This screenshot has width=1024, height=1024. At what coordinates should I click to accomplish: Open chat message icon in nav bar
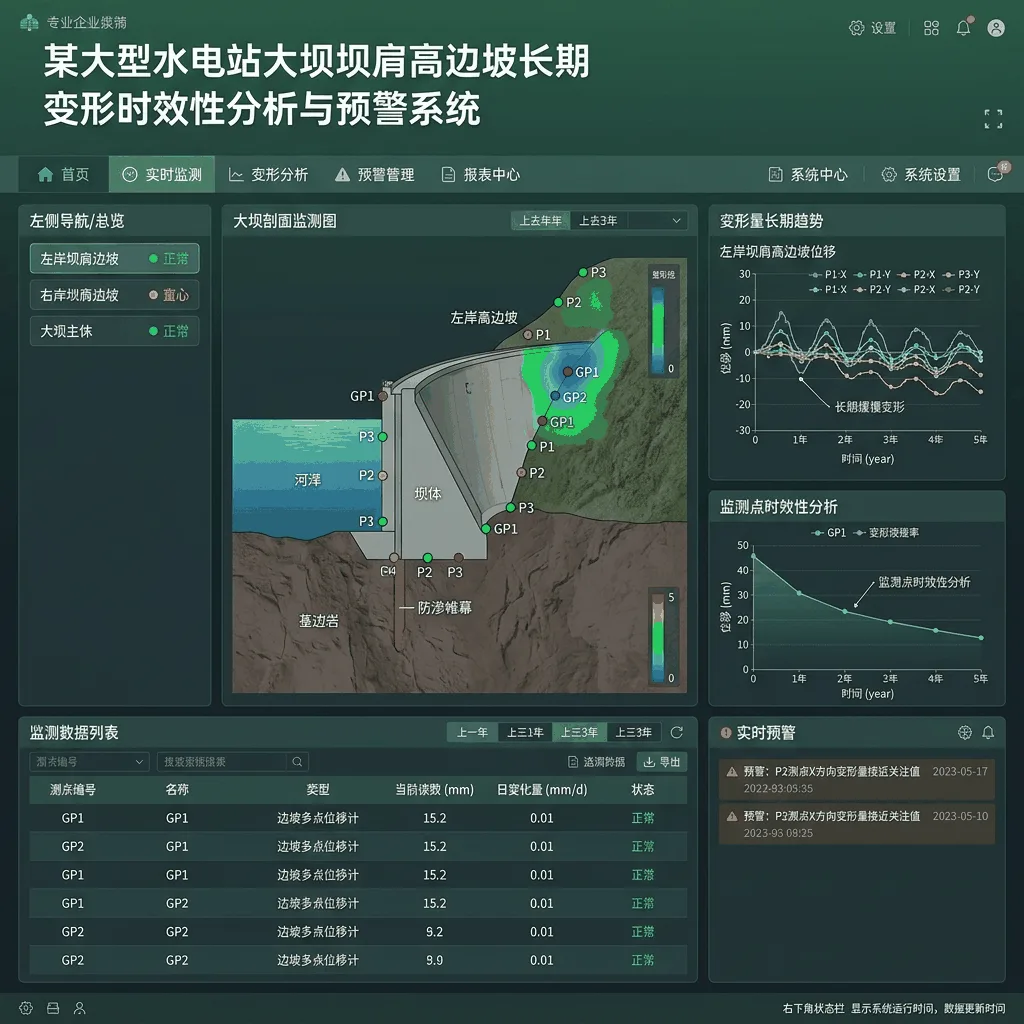pos(996,174)
